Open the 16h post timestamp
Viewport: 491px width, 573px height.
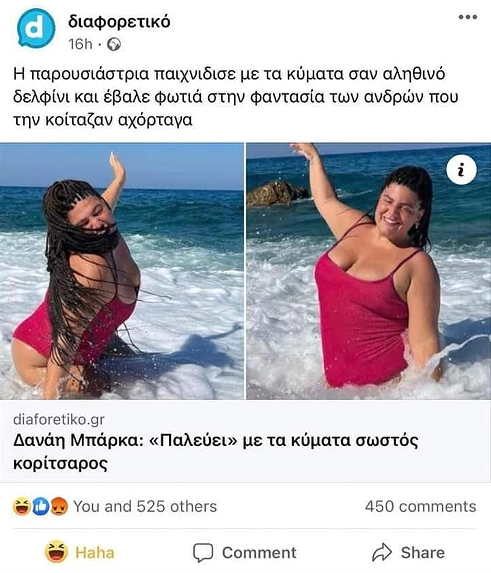tap(80, 44)
